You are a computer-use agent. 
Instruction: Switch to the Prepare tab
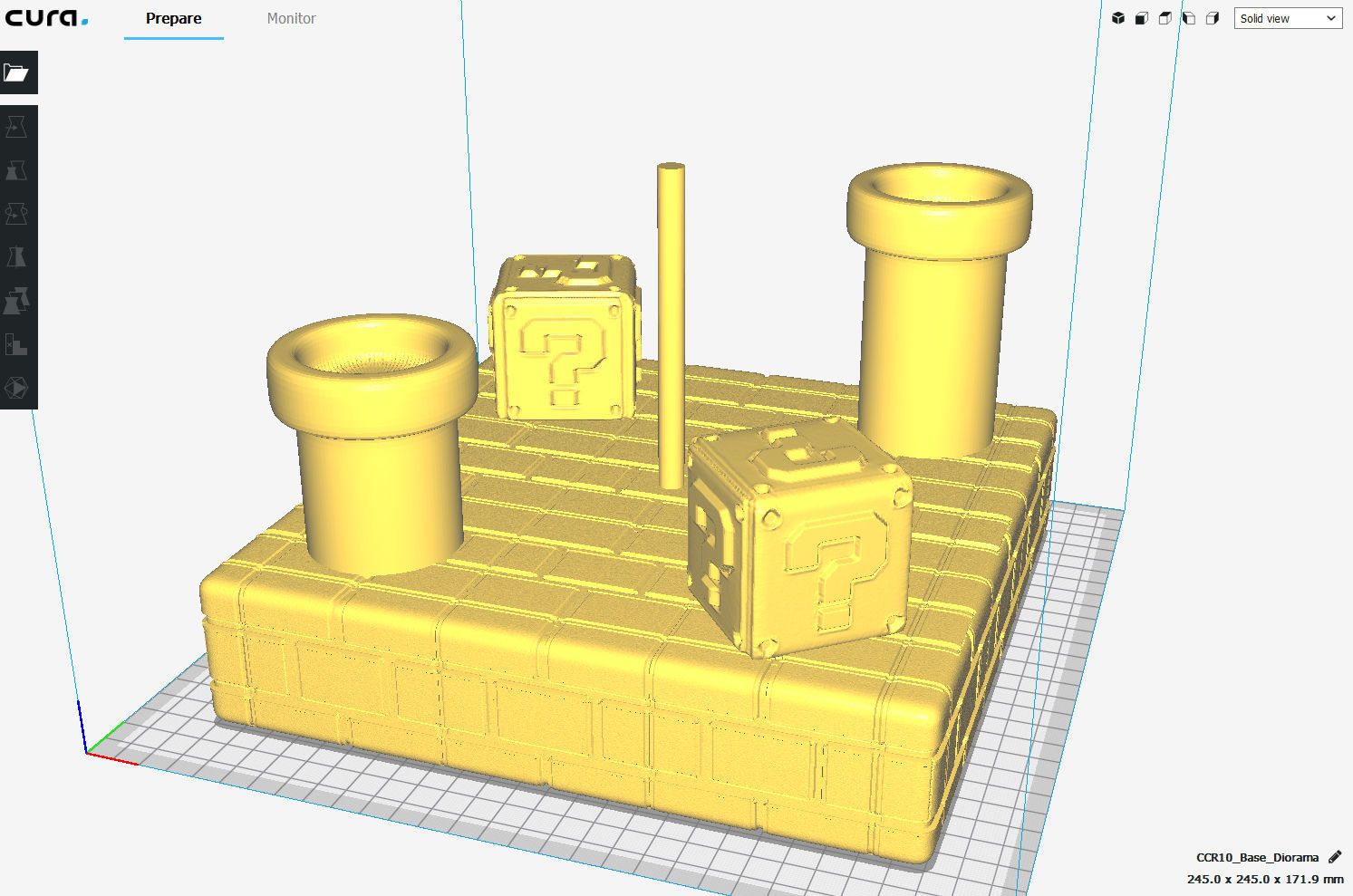pyautogui.click(x=174, y=19)
